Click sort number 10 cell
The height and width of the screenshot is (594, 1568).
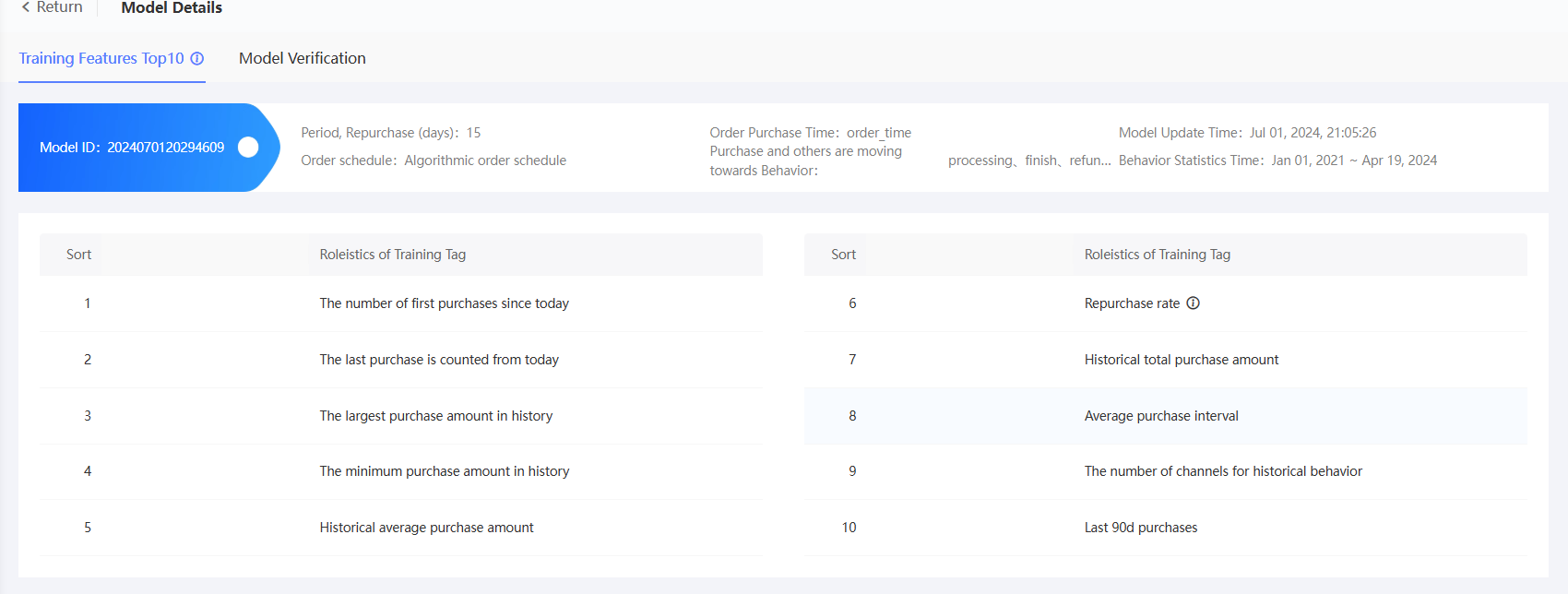tap(849, 528)
